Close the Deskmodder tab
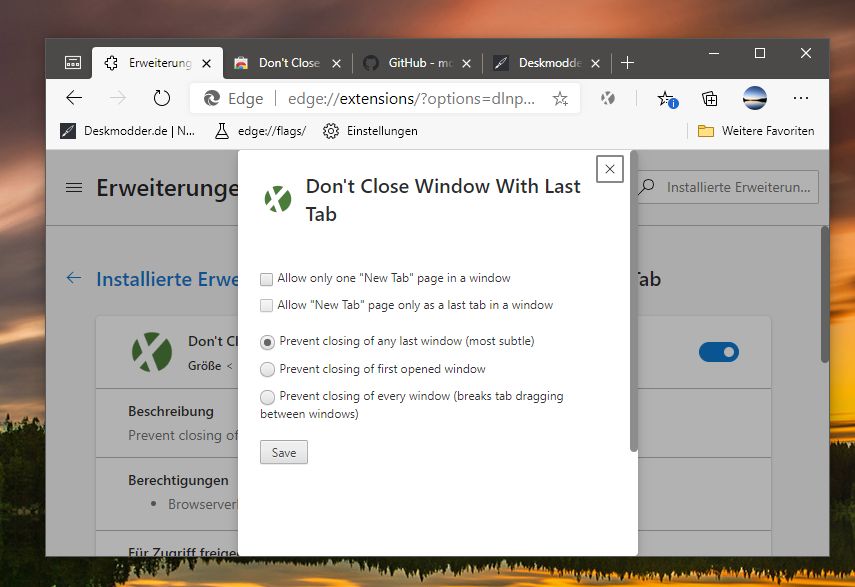Viewport: 855px width, 587px height. tap(595, 64)
